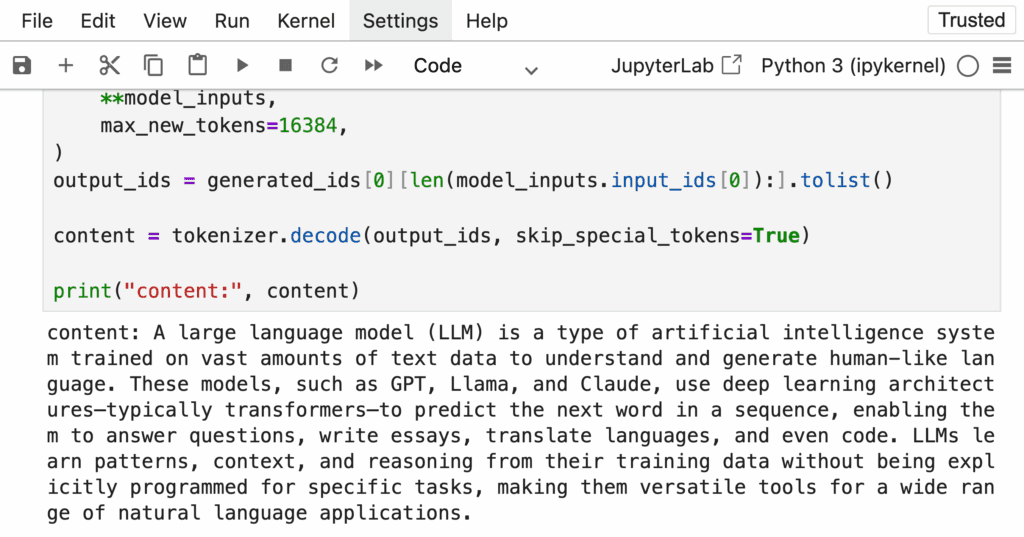Expand the cell type chevron arrow

click(x=532, y=70)
